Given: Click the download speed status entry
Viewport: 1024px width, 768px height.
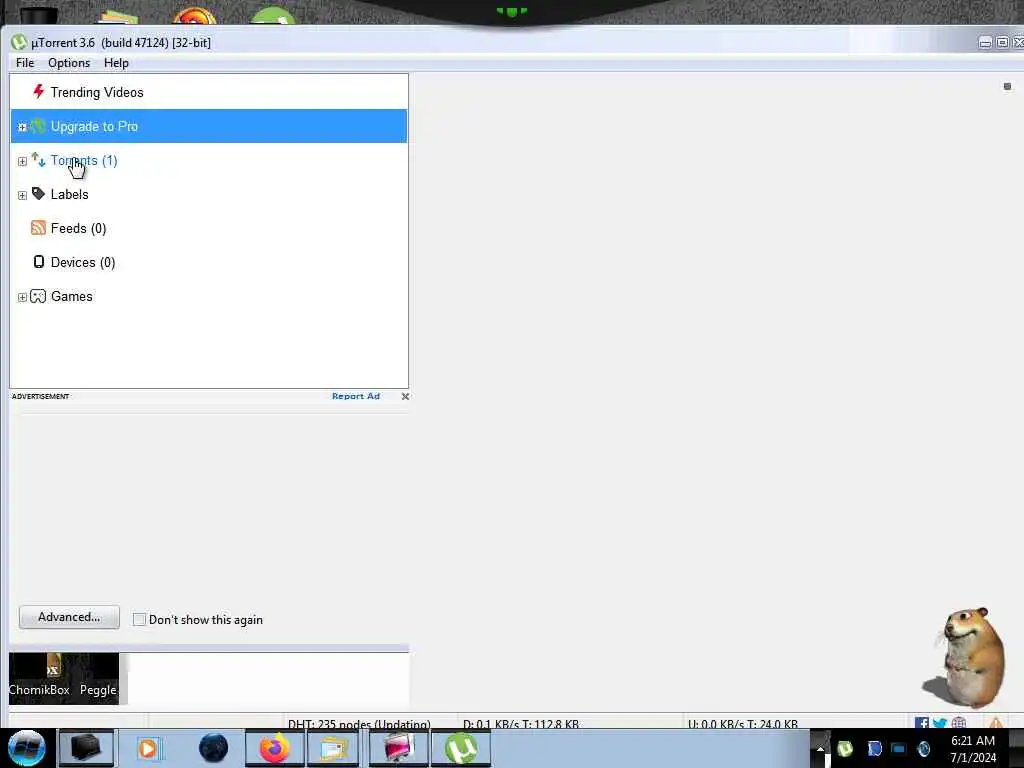Looking at the screenshot, I should pyautogui.click(x=521, y=724).
